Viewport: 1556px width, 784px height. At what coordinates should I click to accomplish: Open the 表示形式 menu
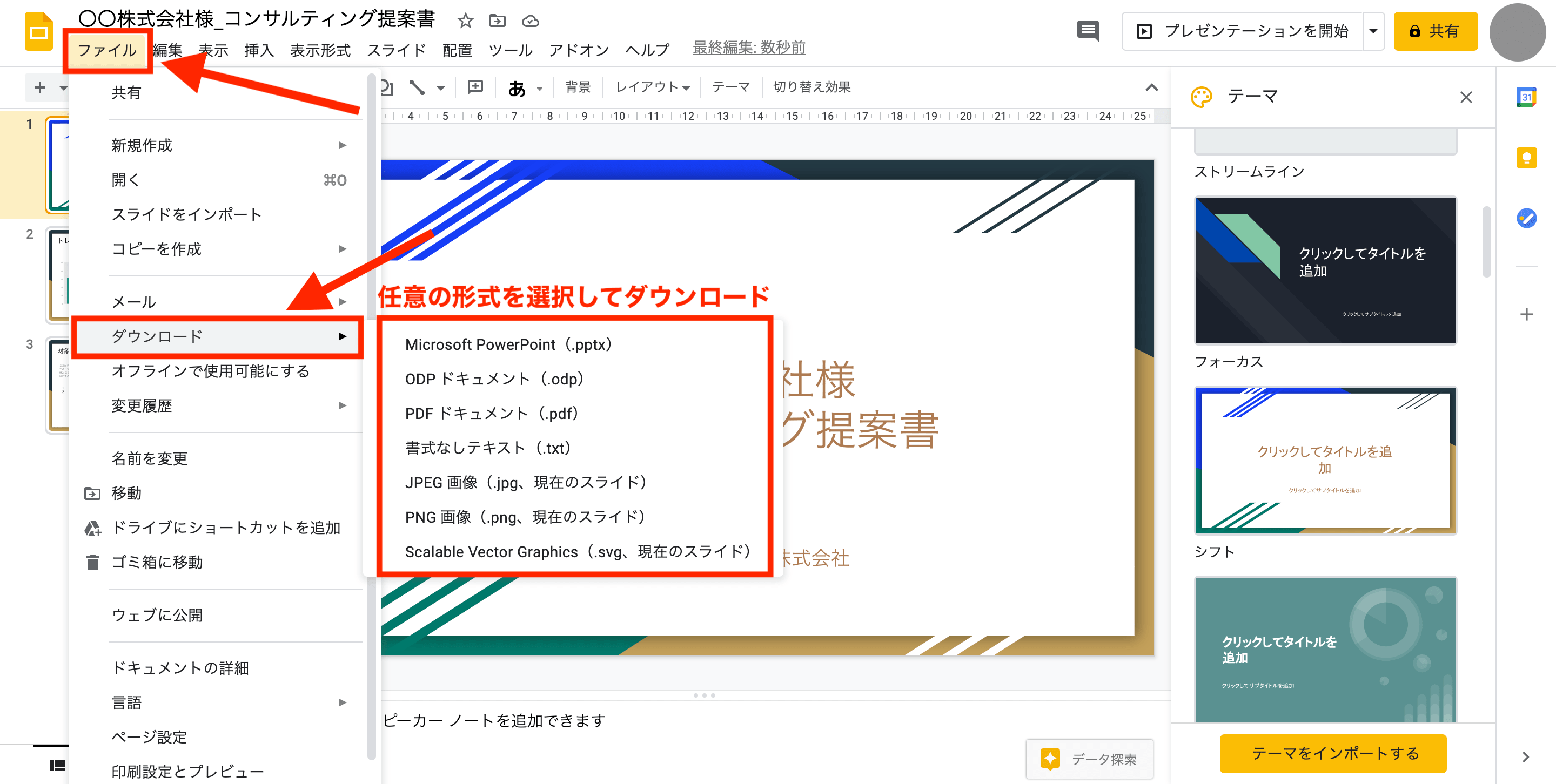point(320,50)
